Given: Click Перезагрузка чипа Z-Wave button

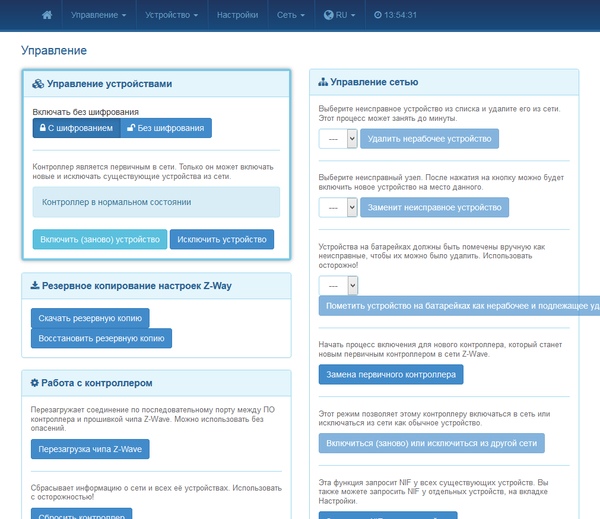Looking at the screenshot, I should pyautogui.click(x=90, y=449).
